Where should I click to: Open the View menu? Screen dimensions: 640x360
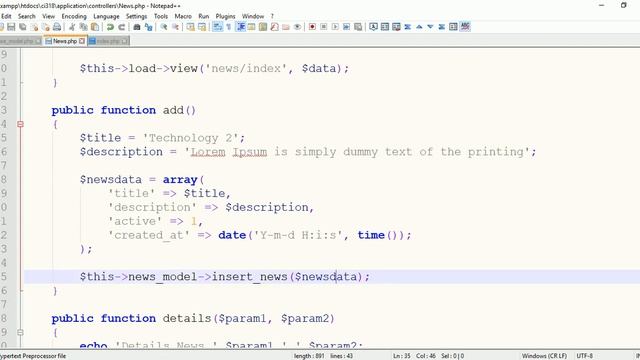tap(48, 16)
